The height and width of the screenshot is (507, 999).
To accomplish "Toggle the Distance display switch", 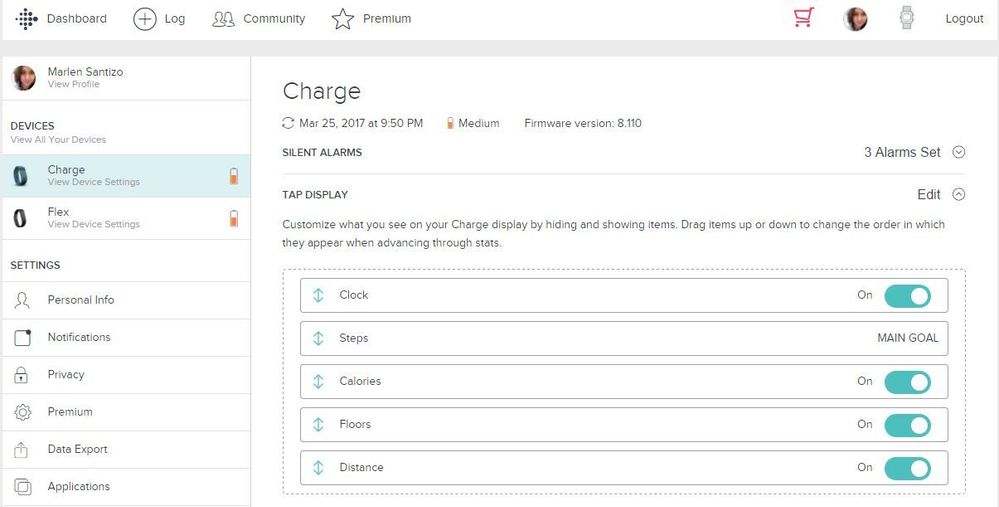I will click(907, 468).
